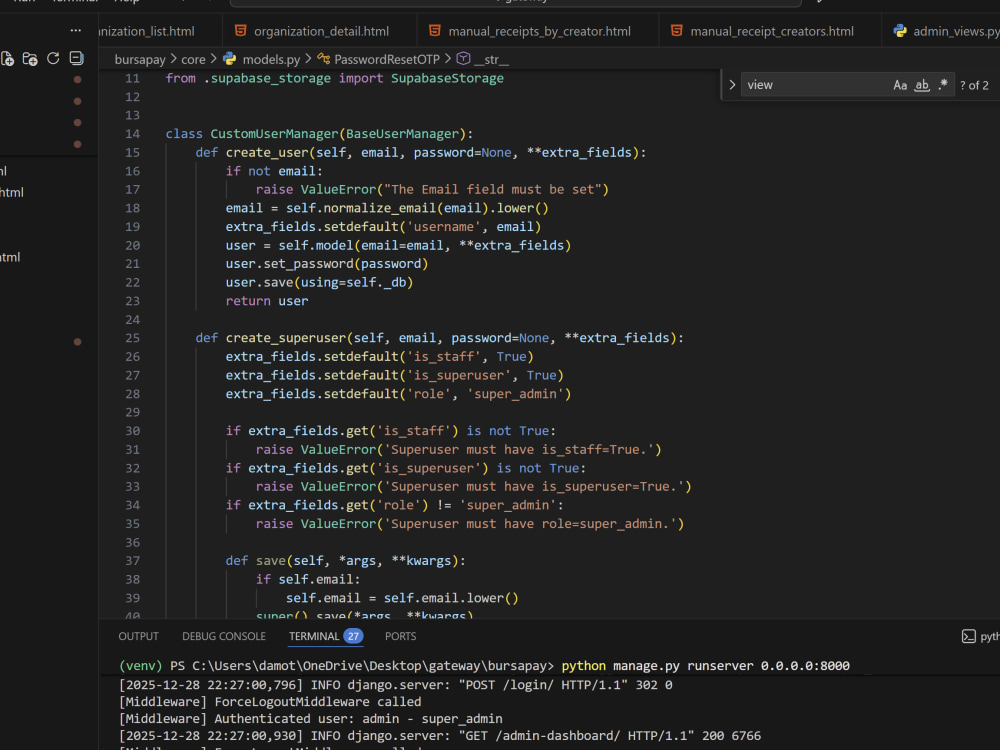Select 'models.py' in the breadcrumb
This screenshot has width=1000, height=750.
[271, 59]
